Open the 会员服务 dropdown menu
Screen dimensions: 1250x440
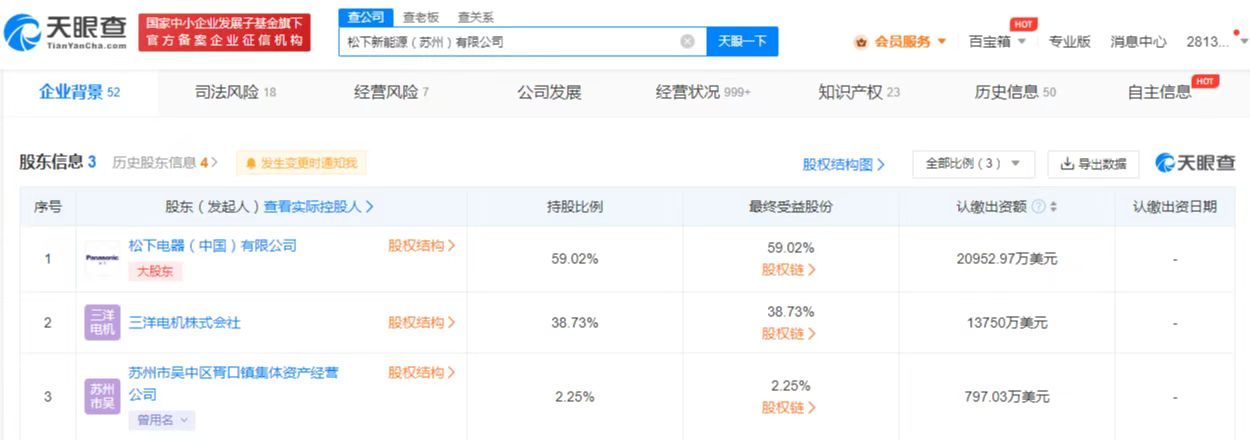pyautogui.click(x=900, y=42)
